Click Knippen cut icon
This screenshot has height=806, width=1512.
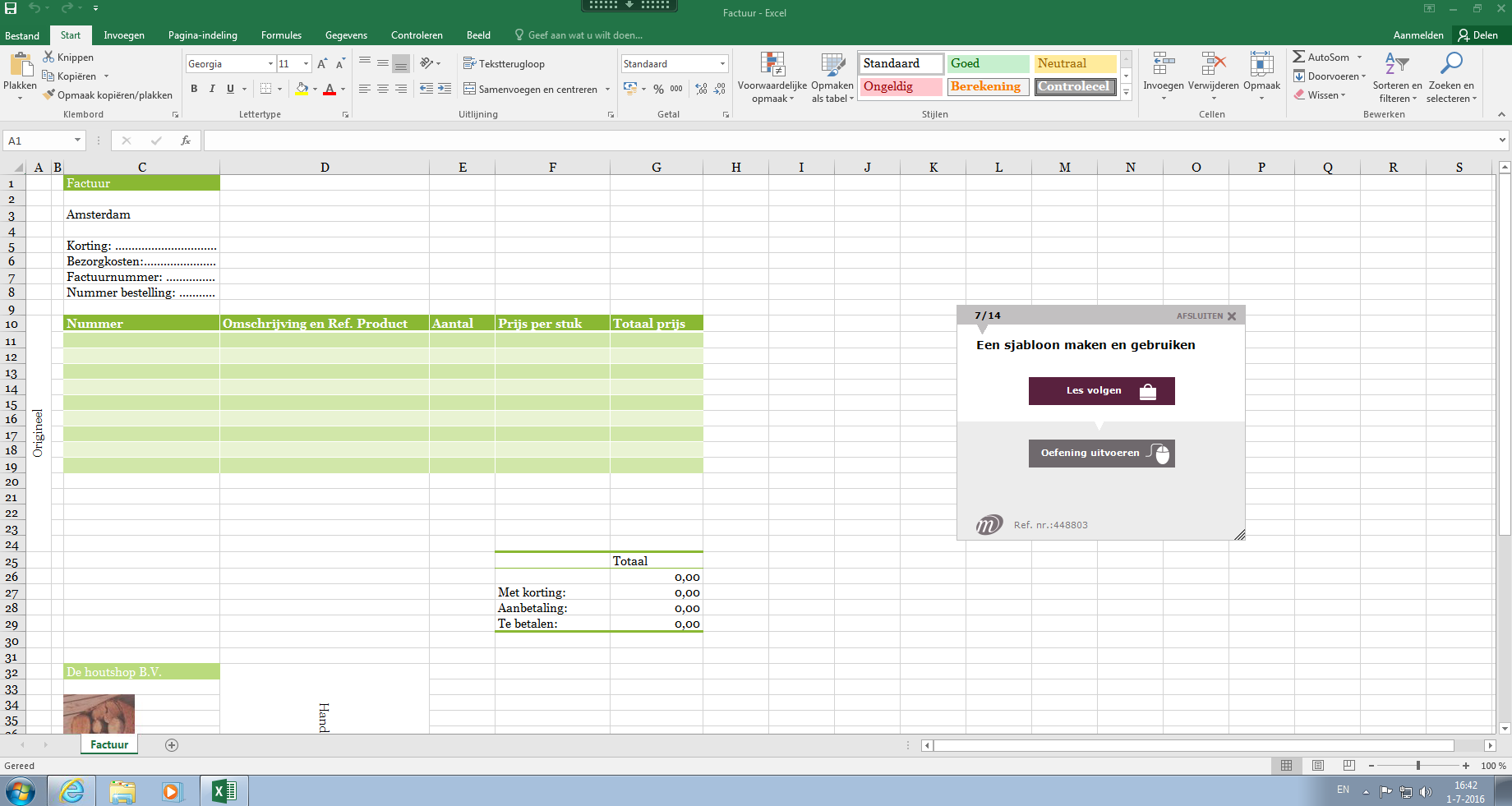[x=48, y=57]
